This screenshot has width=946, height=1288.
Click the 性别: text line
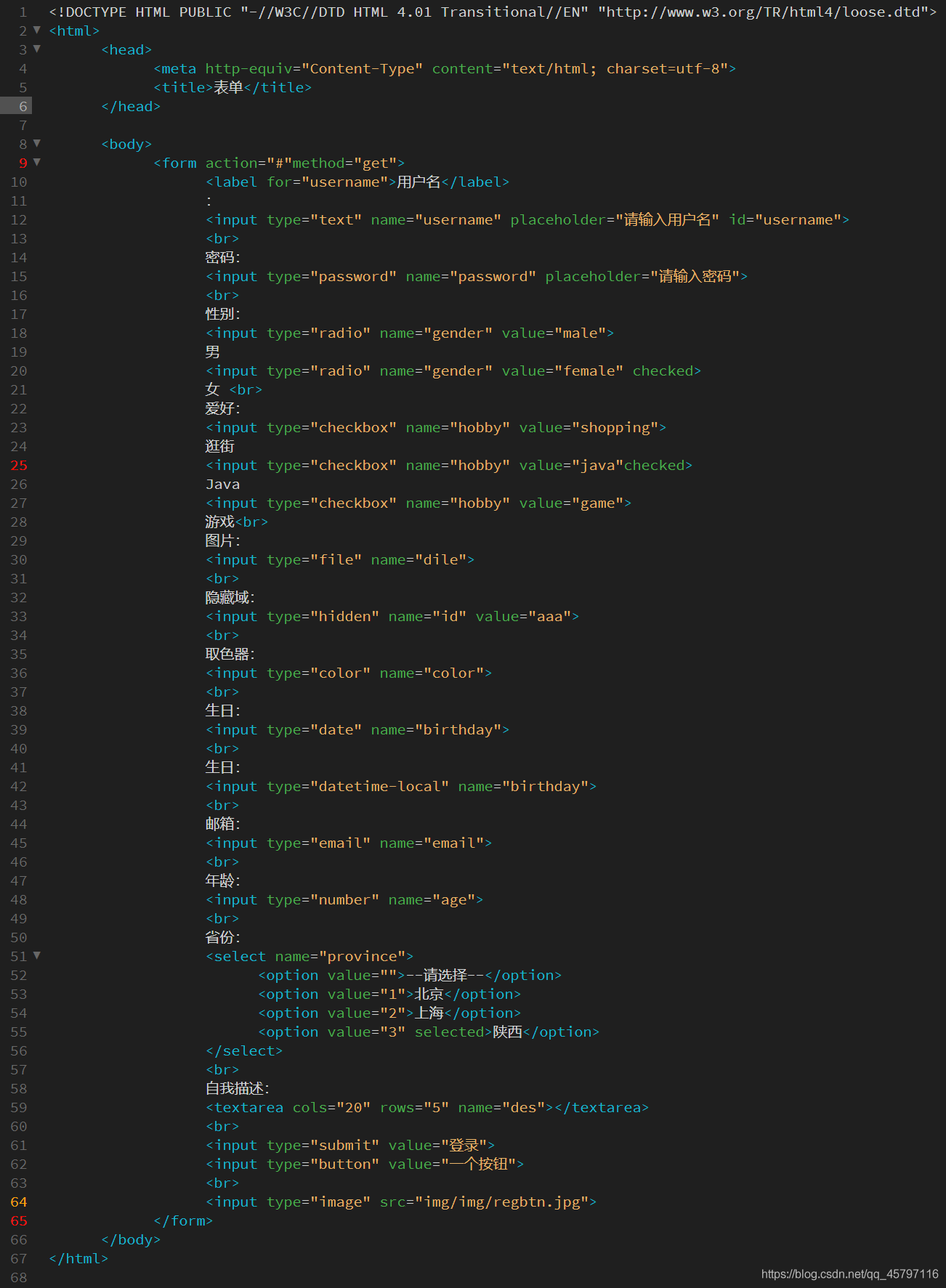[223, 314]
